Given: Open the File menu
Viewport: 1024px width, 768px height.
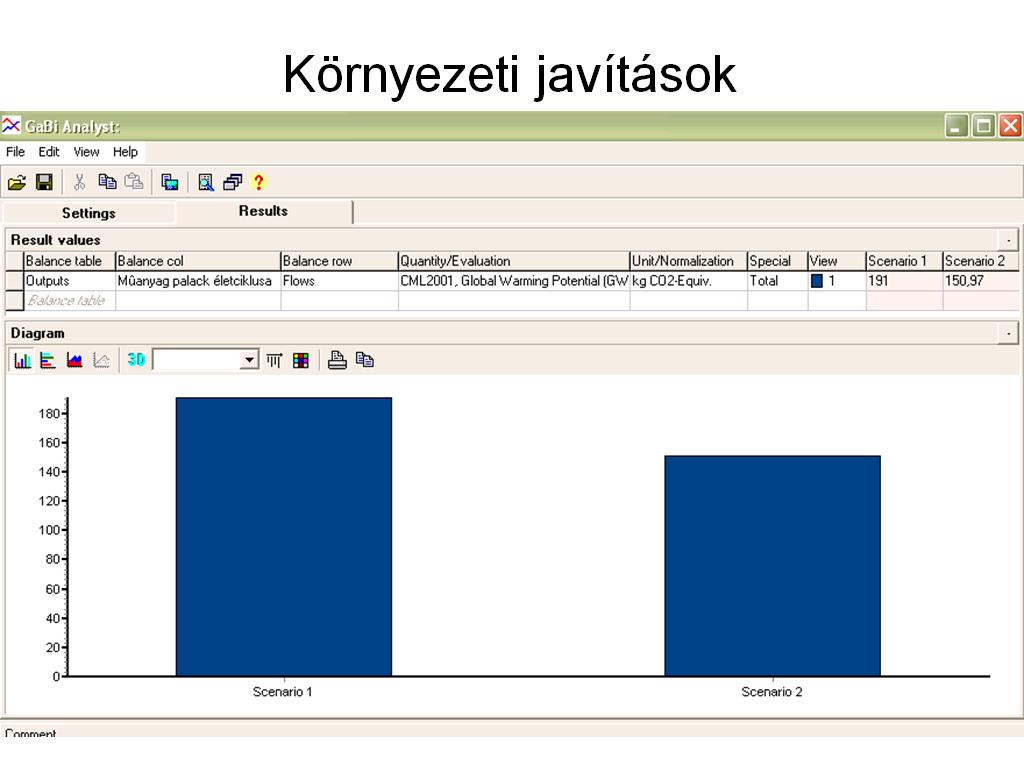Looking at the screenshot, I should 15,152.
